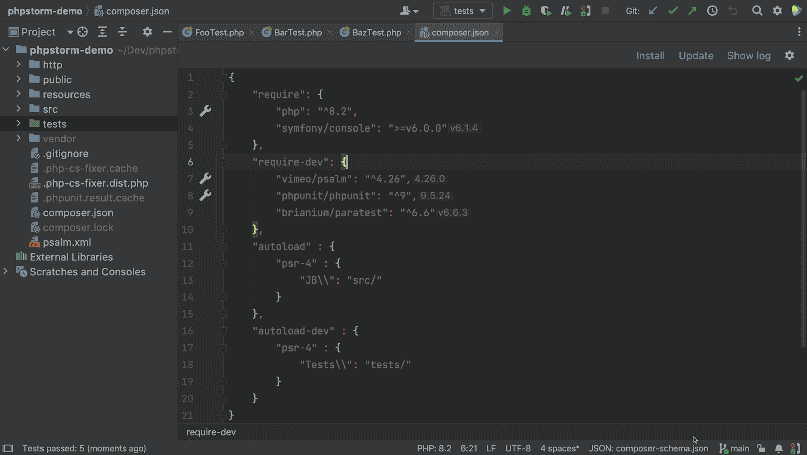Toggle read-only lock icon in status bar
This screenshot has width=807, height=455.
point(761,448)
